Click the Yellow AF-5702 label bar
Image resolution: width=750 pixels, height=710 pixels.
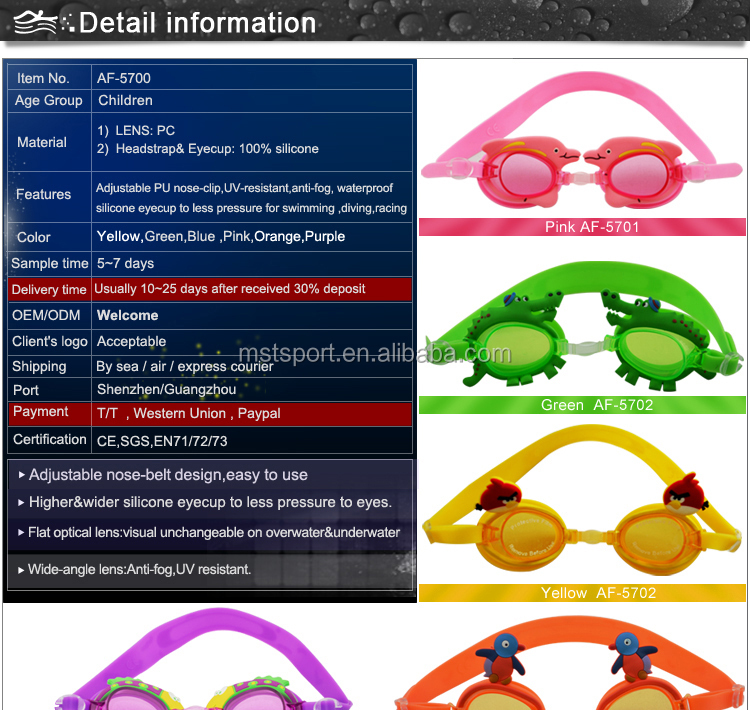[x=582, y=593]
